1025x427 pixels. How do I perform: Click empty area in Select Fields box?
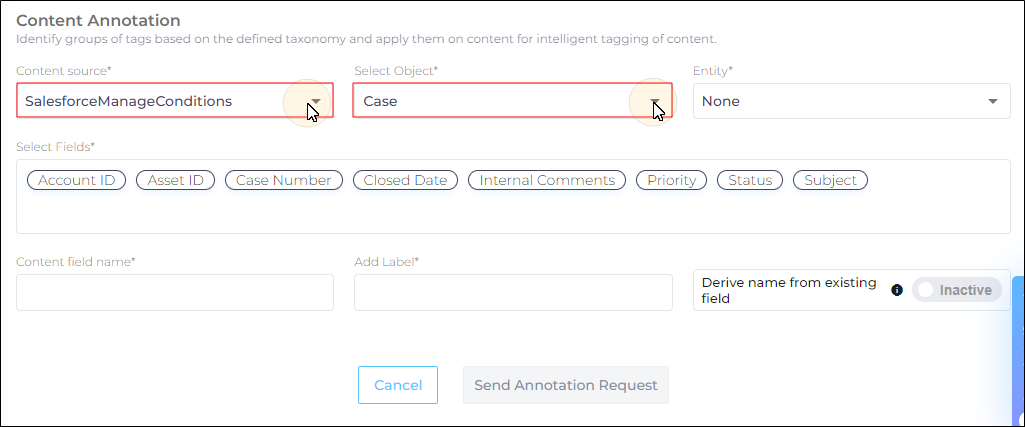(x=513, y=213)
